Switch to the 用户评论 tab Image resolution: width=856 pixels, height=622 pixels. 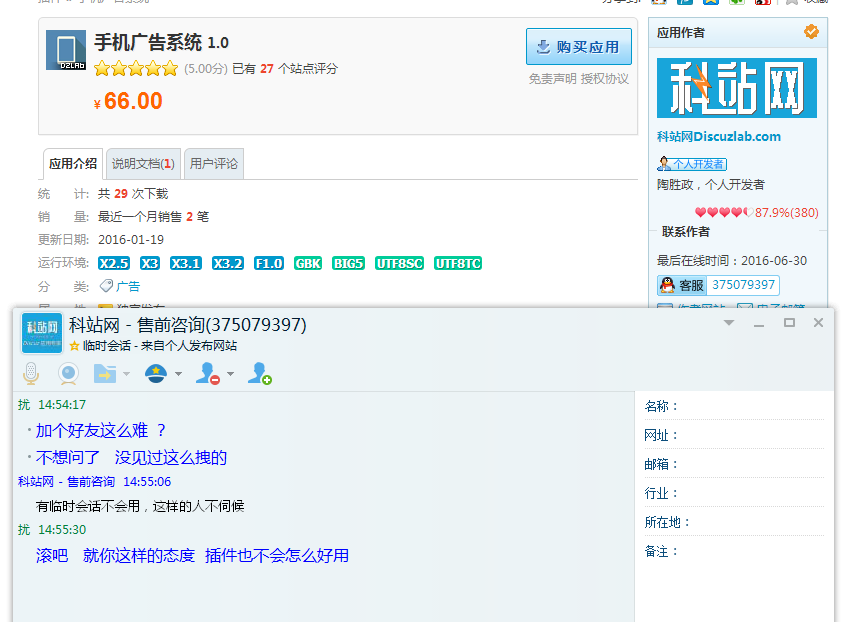(x=213, y=164)
